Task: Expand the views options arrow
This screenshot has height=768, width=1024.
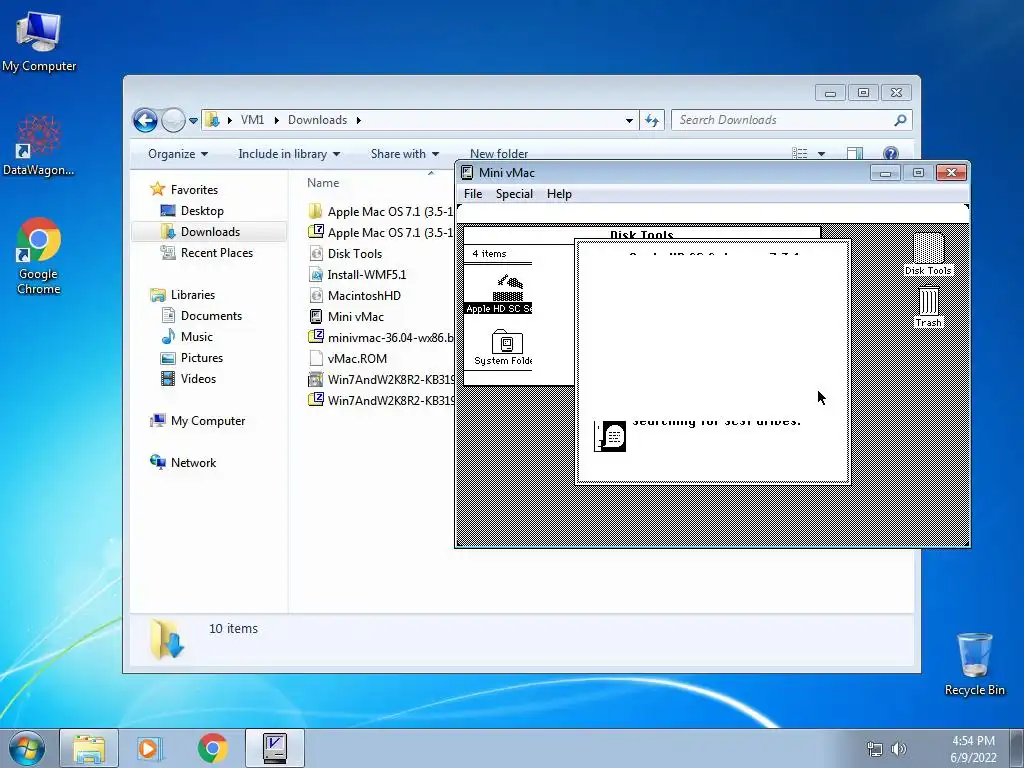Action: [x=822, y=154]
